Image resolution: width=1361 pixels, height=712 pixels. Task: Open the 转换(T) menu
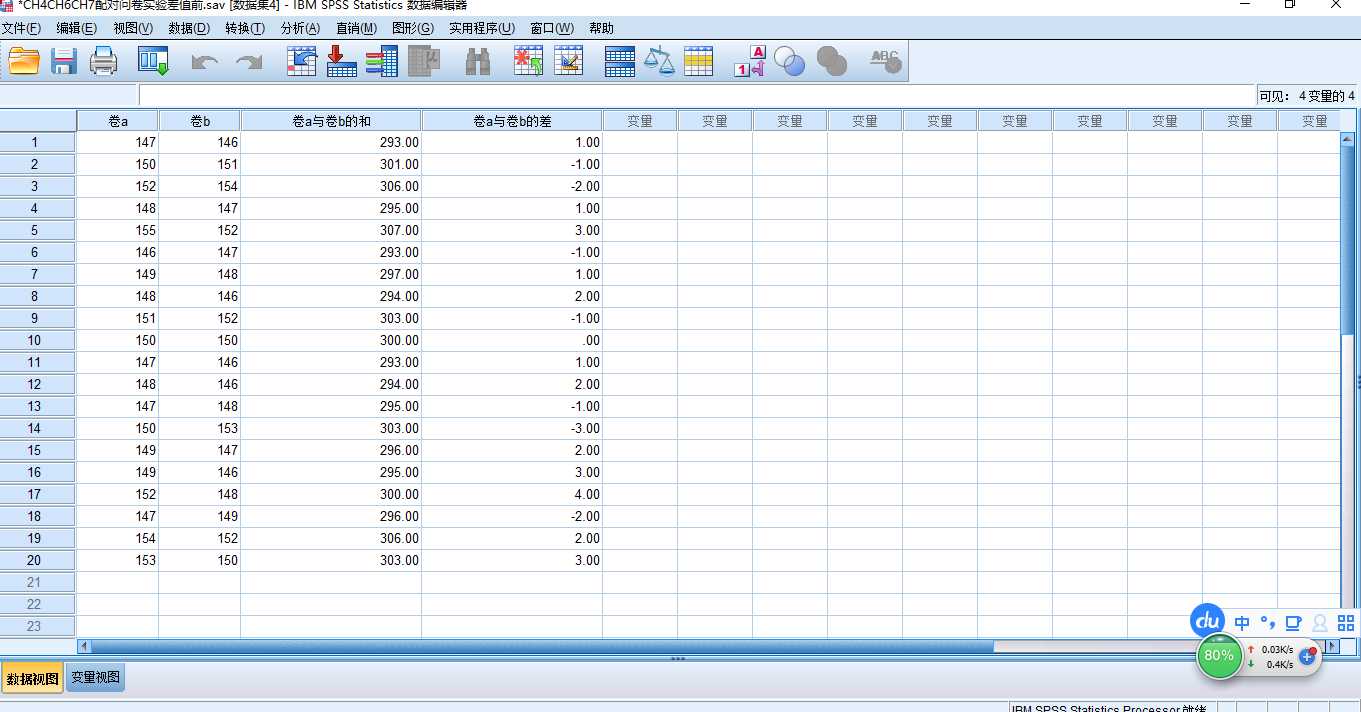(245, 28)
